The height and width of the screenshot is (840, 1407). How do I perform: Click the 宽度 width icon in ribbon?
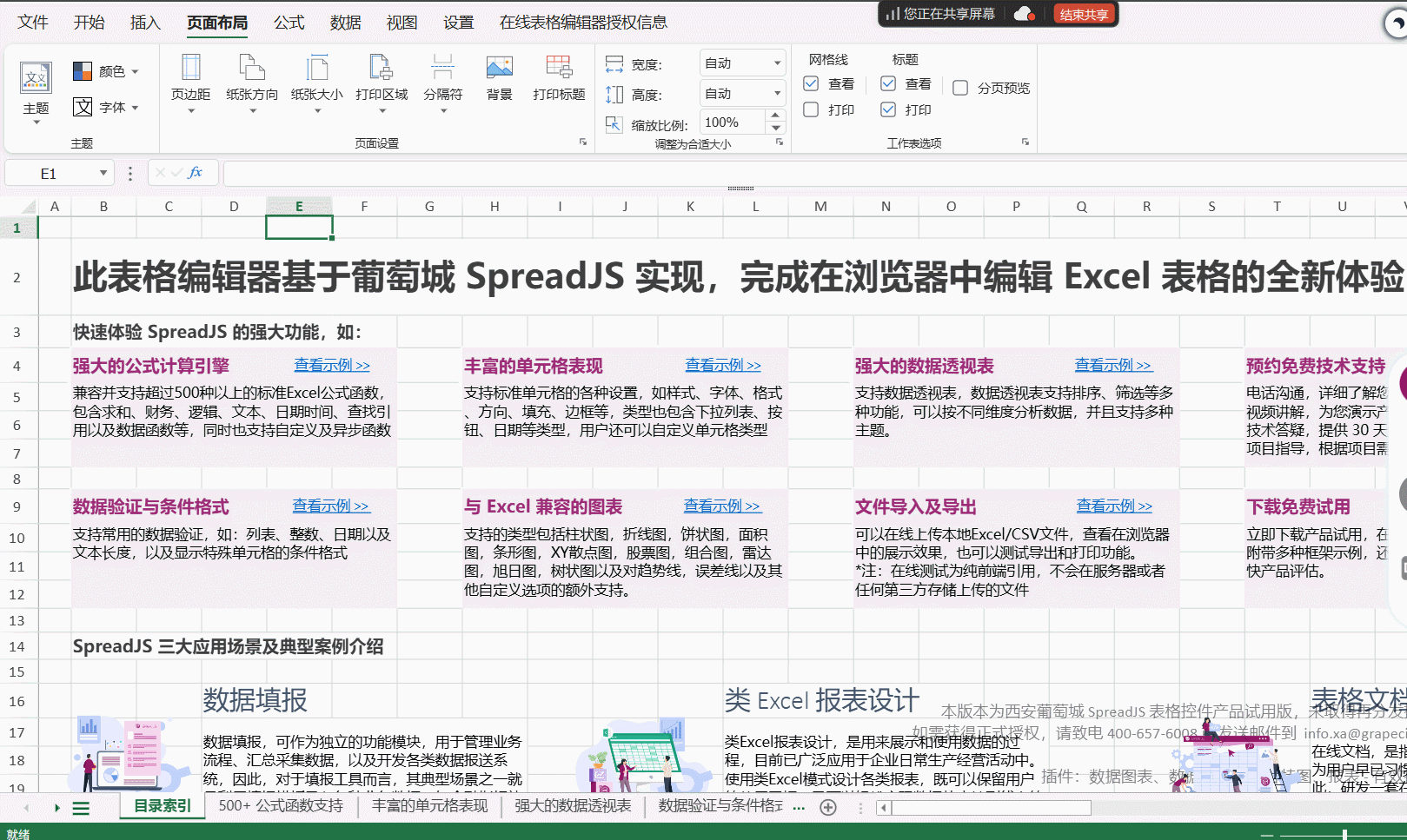[614, 64]
